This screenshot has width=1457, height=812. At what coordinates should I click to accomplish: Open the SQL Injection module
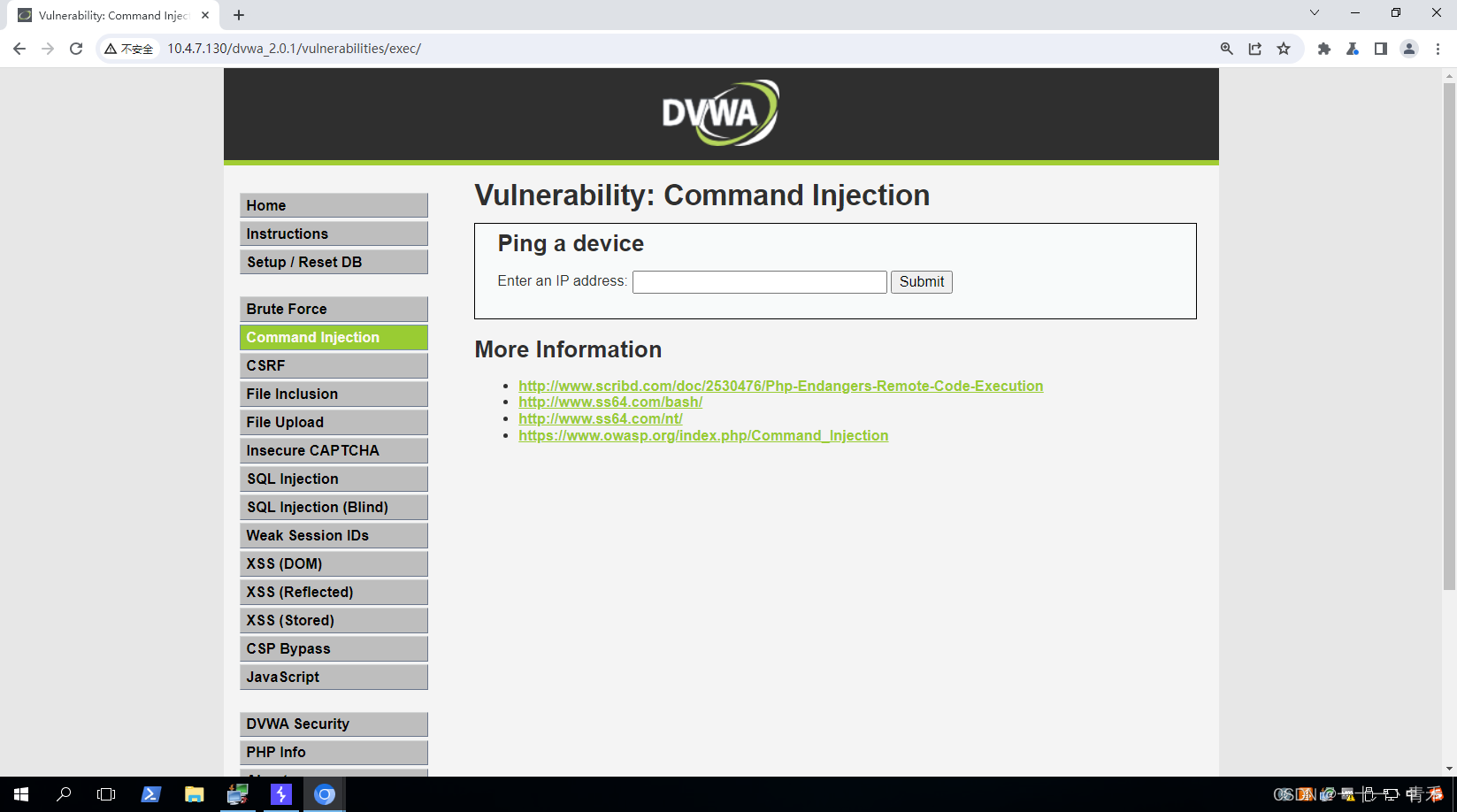click(x=334, y=479)
